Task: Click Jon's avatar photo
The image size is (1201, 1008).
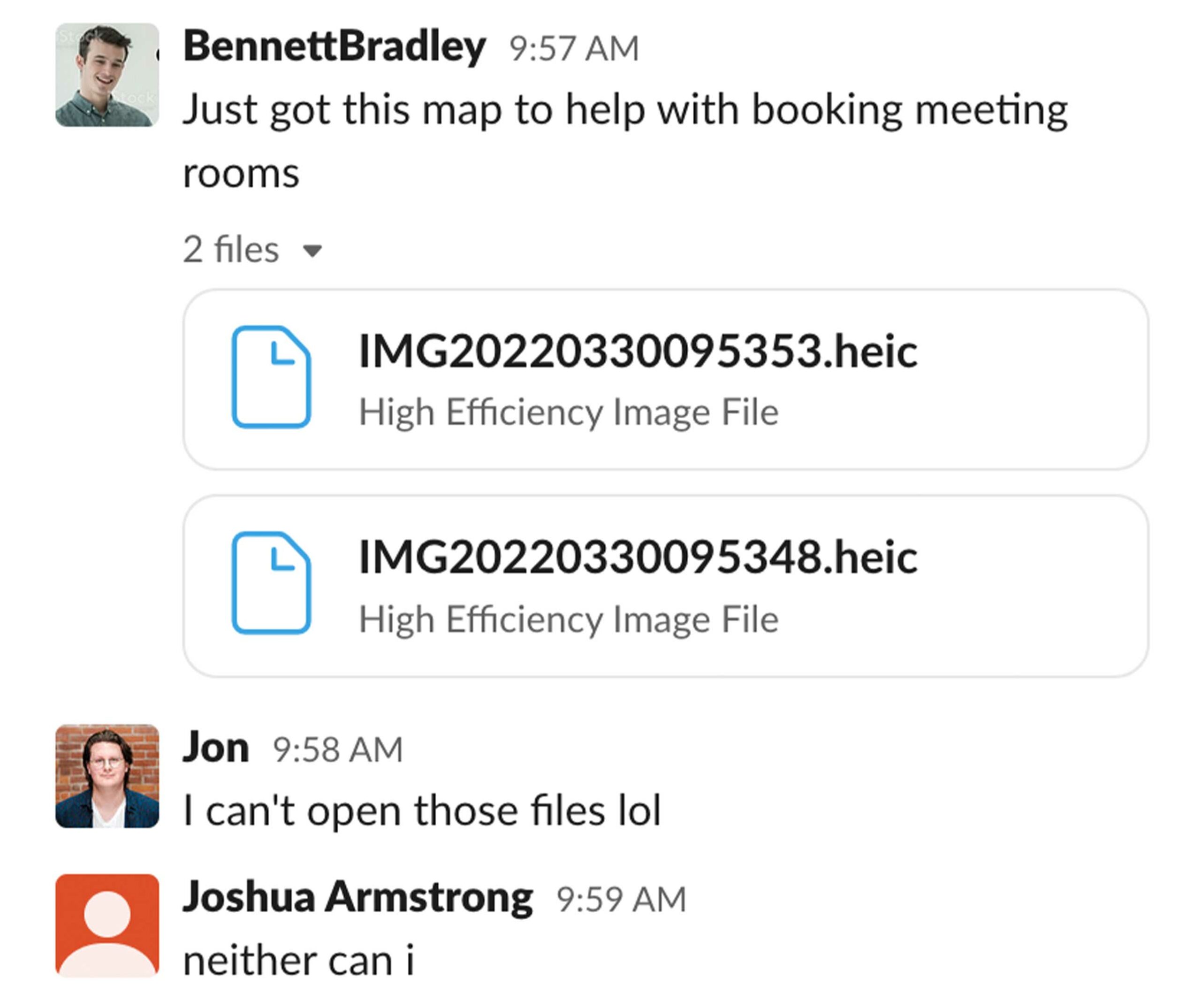Action: coord(107,776)
